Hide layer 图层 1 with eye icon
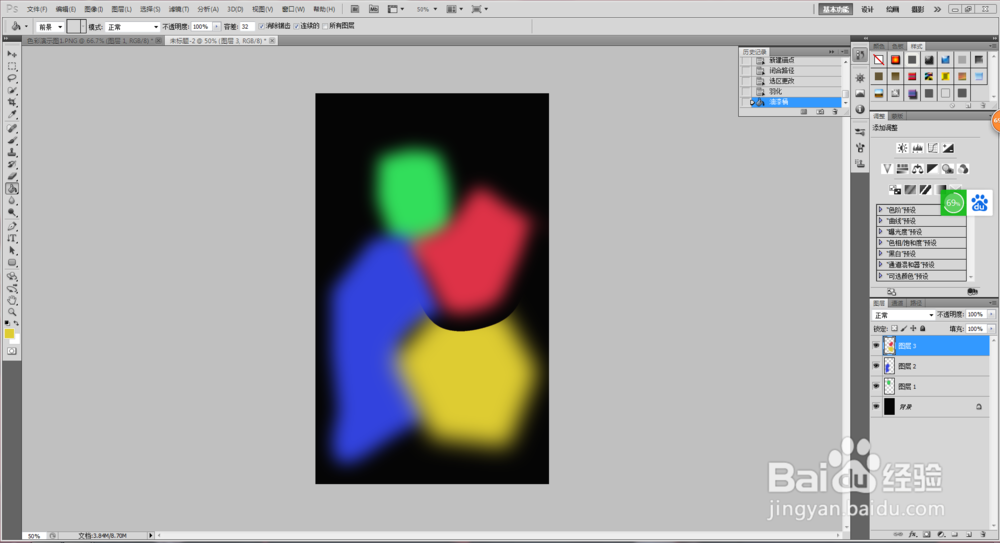1000x543 pixels. (x=876, y=387)
